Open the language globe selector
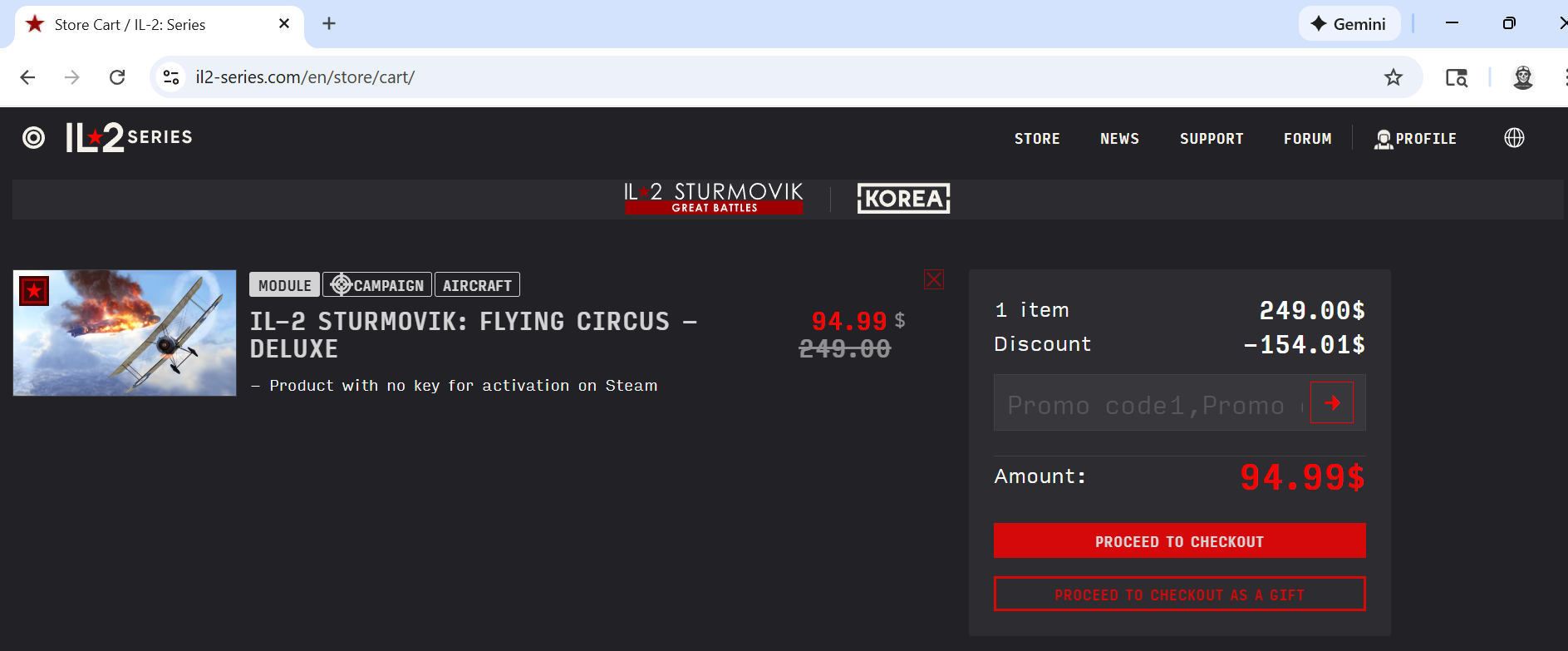The height and width of the screenshot is (651, 1568). tap(1514, 138)
